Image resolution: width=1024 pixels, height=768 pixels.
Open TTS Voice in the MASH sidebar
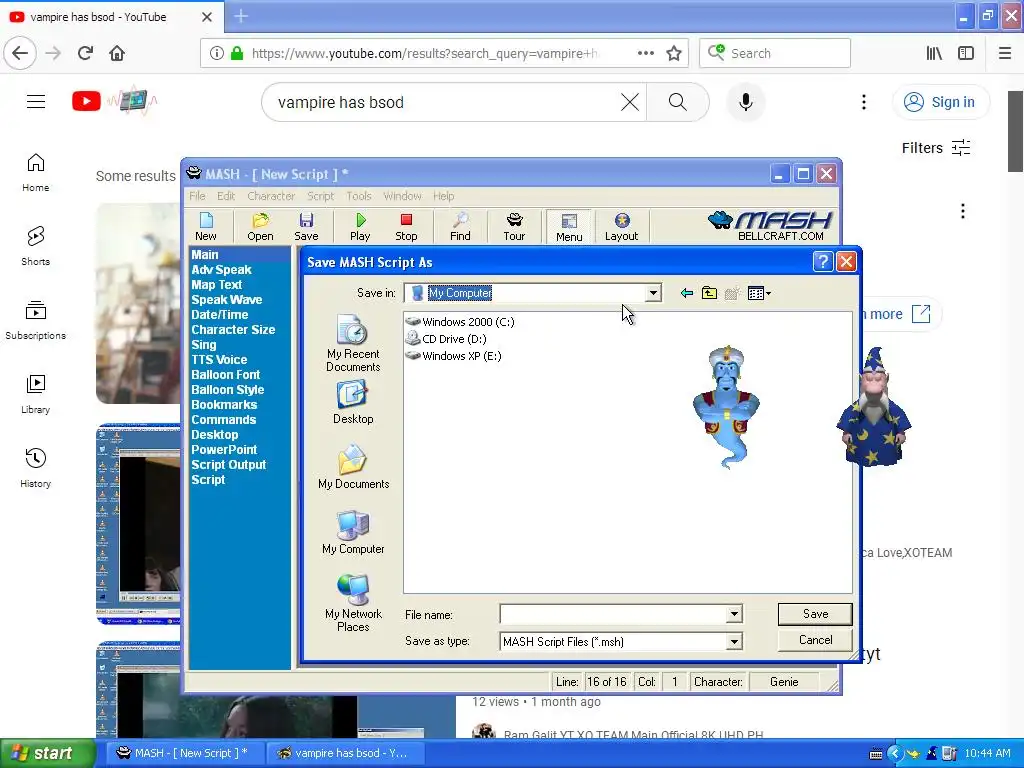[219, 360]
